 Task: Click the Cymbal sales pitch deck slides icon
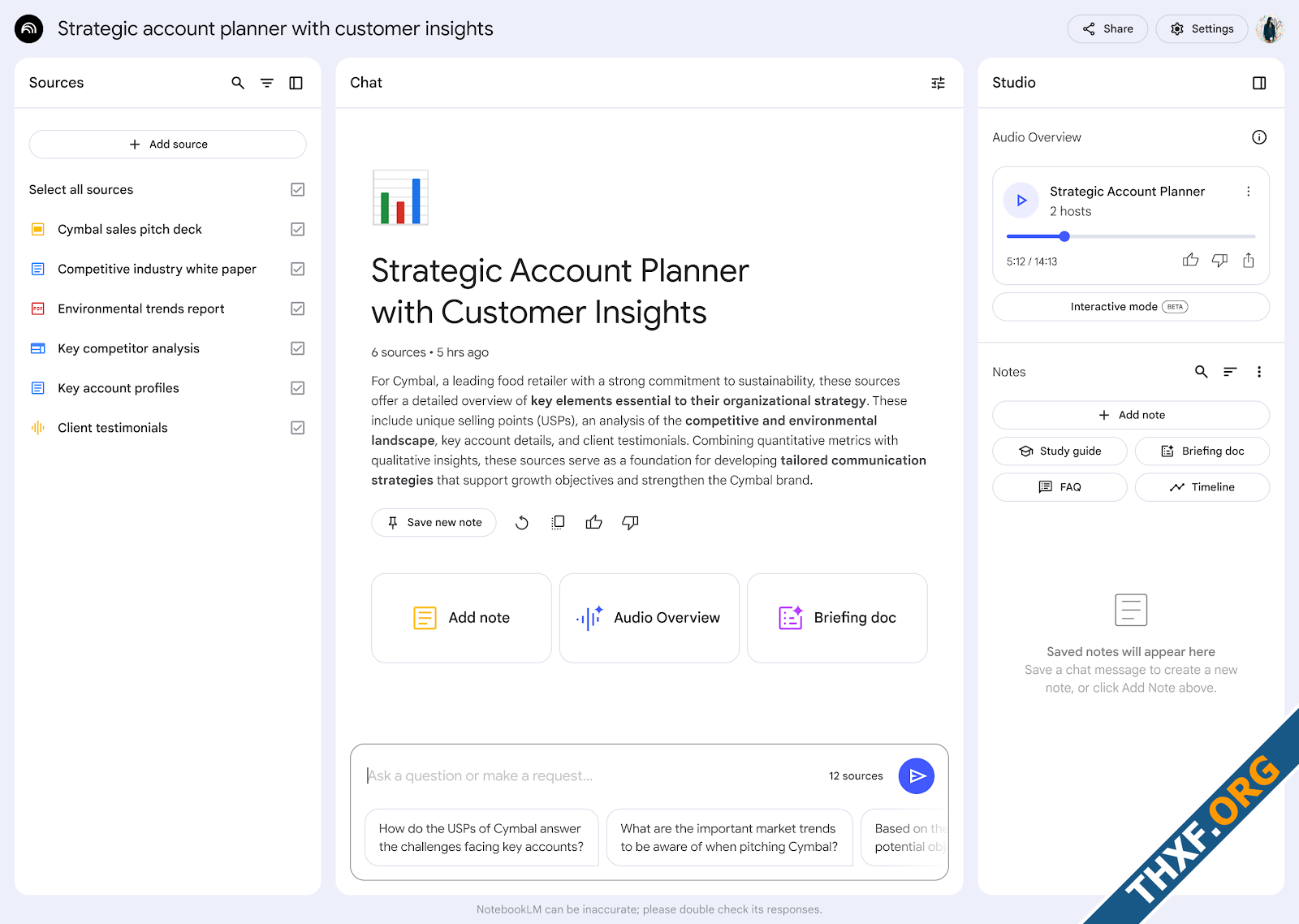click(x=38, y=230)
